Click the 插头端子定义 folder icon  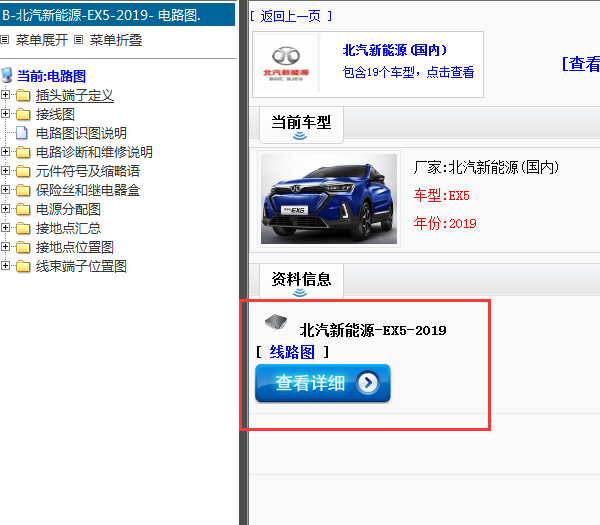pyautogui.click(x=23, y=95)
